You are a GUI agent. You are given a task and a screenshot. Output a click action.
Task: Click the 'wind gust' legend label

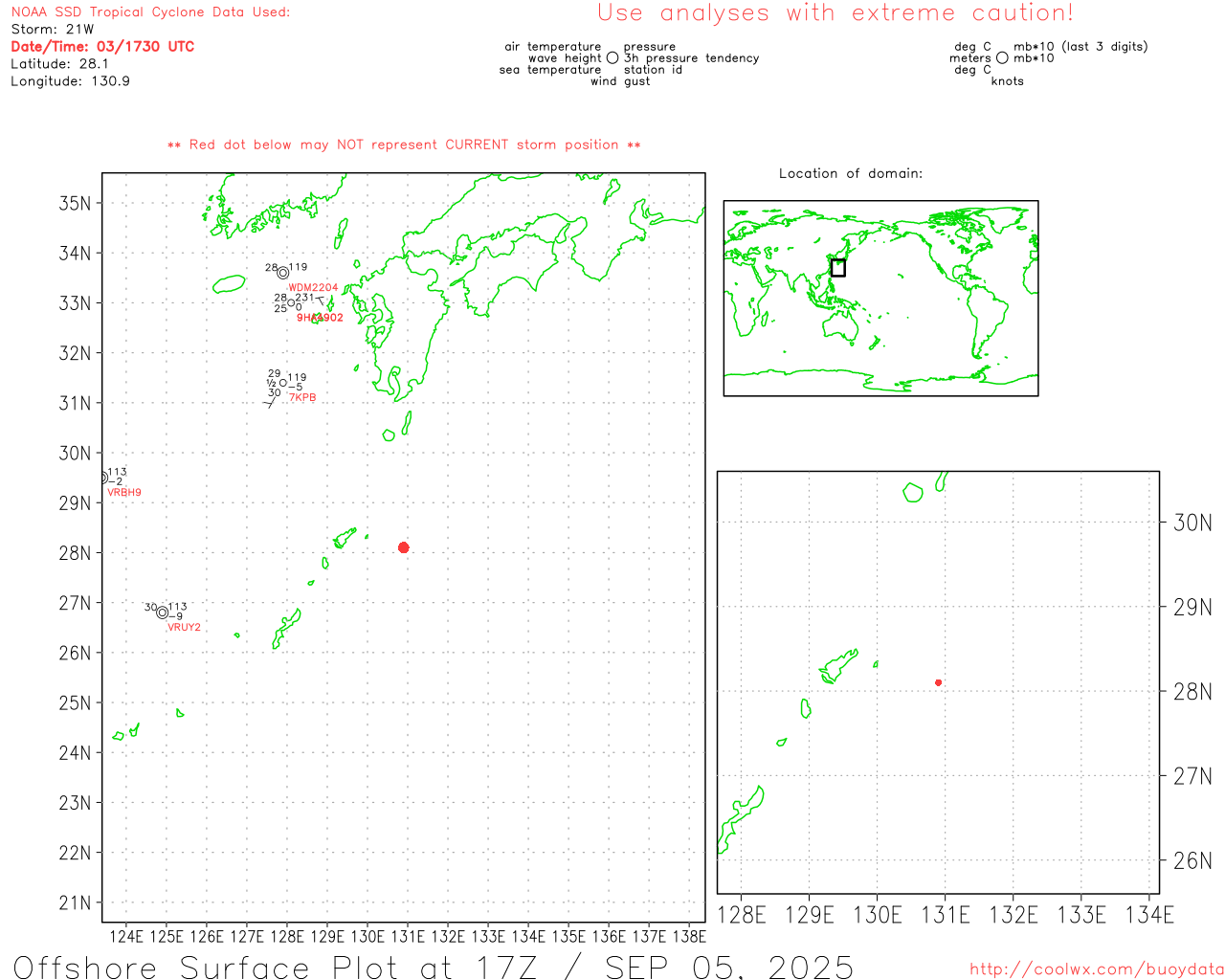coord(620,81)
